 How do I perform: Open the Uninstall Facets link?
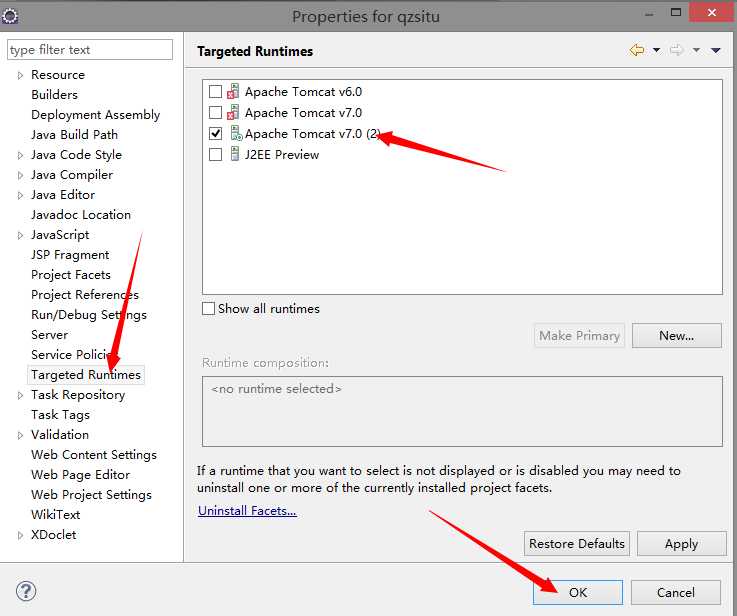pos(247,511)
